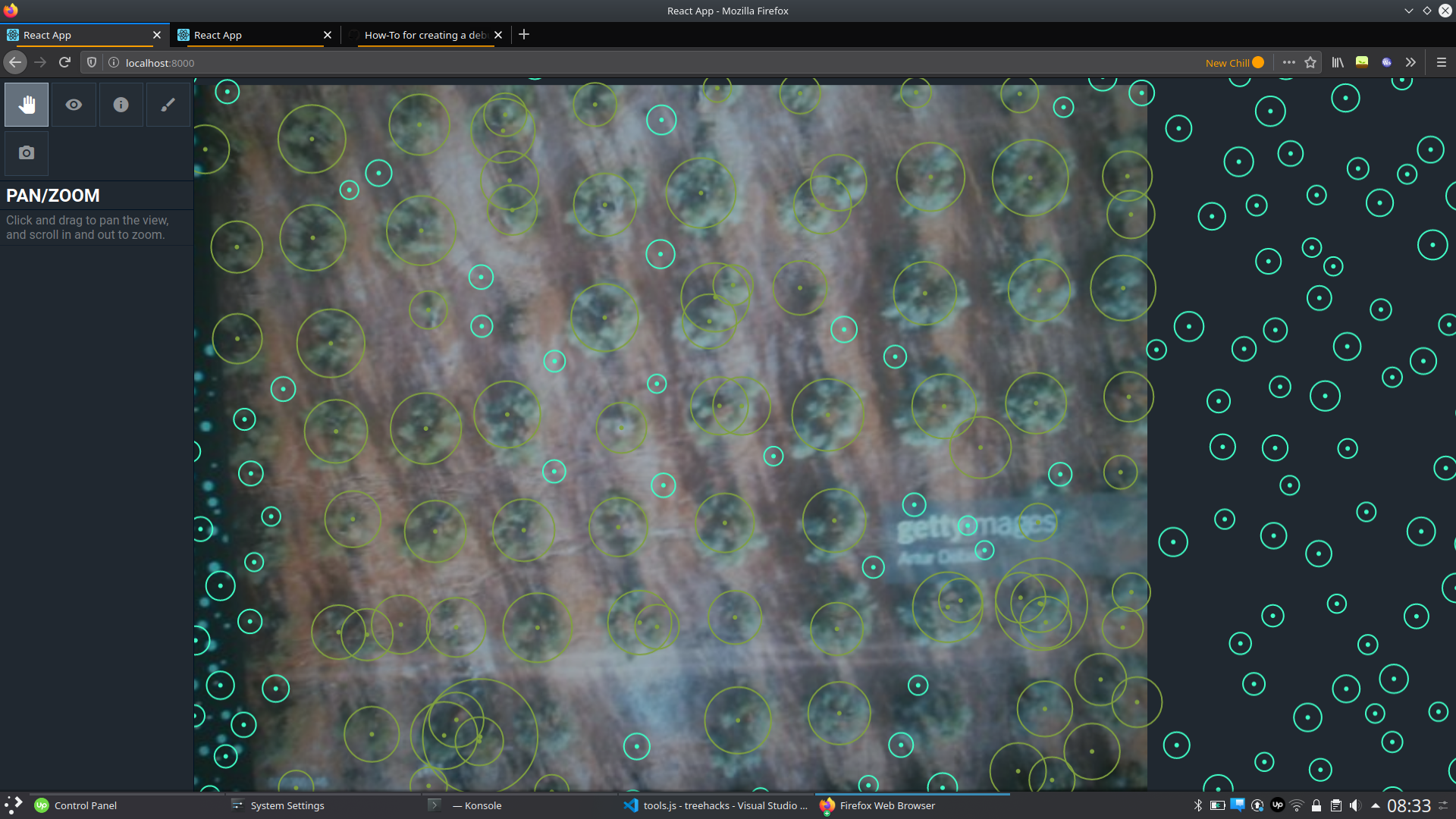Select the Pan/Zoom hand tool

tap(27, 105)
